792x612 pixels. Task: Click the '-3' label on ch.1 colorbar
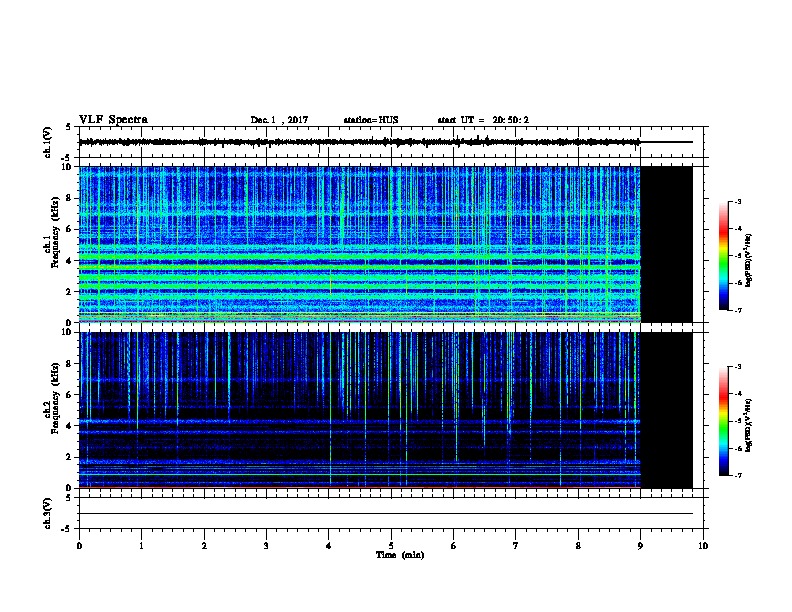click(x=737, y=201)
